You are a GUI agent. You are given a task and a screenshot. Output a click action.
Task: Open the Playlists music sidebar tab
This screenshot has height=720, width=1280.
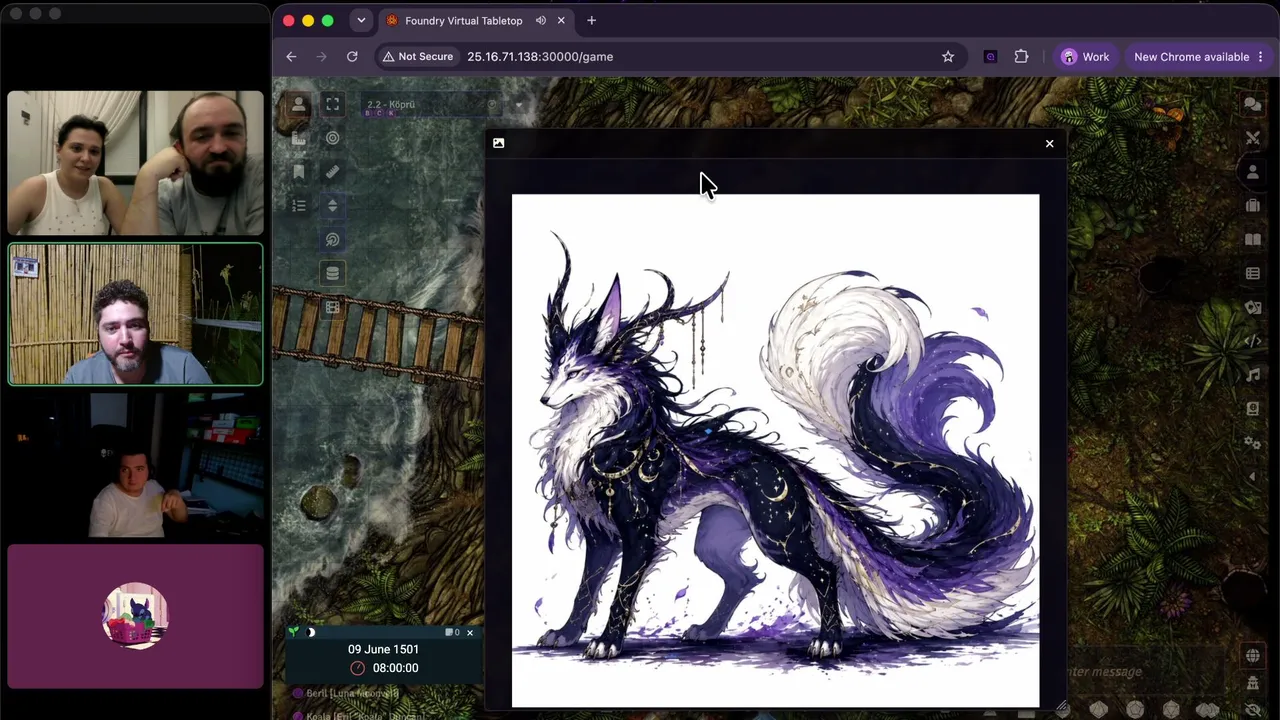(x=1252, y=375)
